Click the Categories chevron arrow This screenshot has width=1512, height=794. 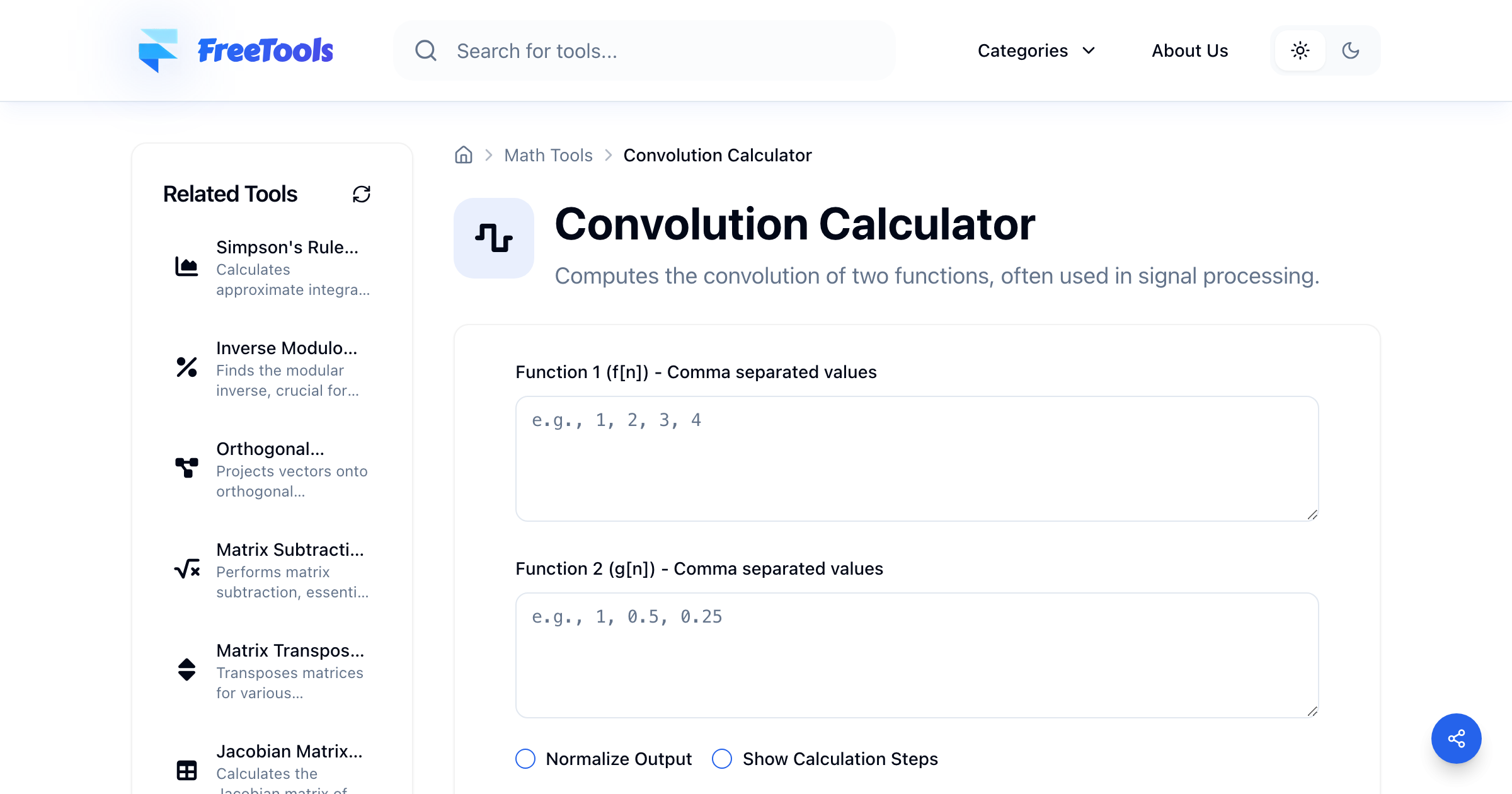(x=1089, y=50)
